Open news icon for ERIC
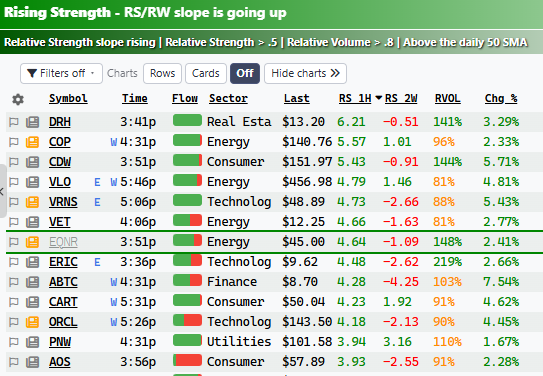Viewport: 543px width, 376px height. (x=33, y=262)
